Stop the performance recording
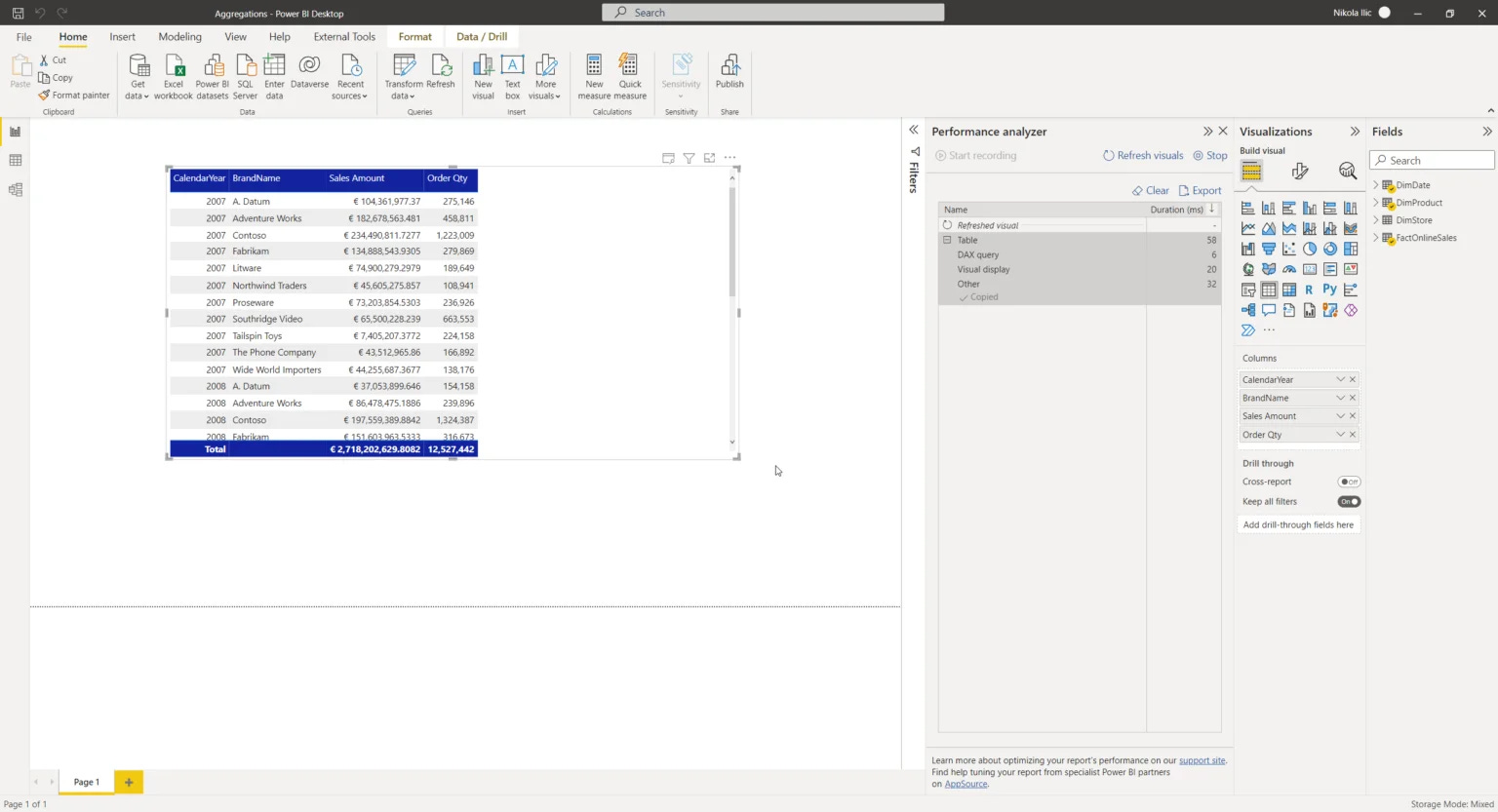The image size is (1498, 812). pyautogui.click(x=1210, y=156)
